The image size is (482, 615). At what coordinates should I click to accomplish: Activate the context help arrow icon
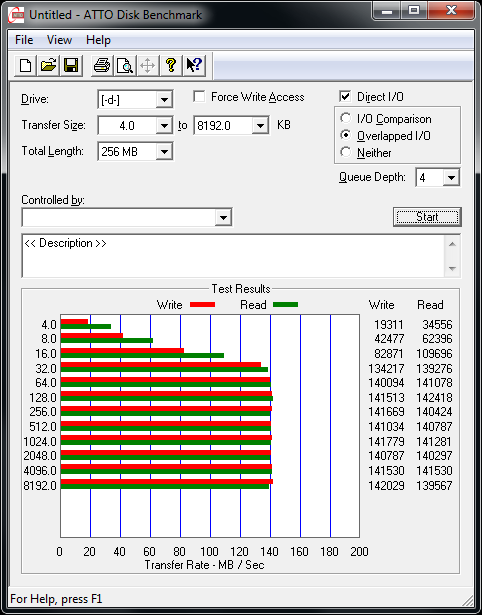194,65
